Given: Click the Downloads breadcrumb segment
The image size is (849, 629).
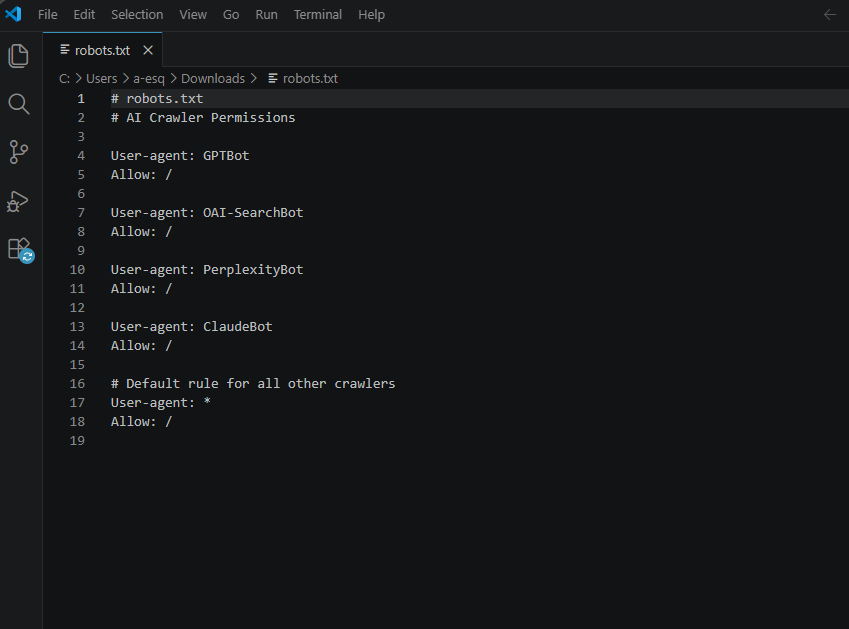Looking at the screenshot, I should click(213, 78).
